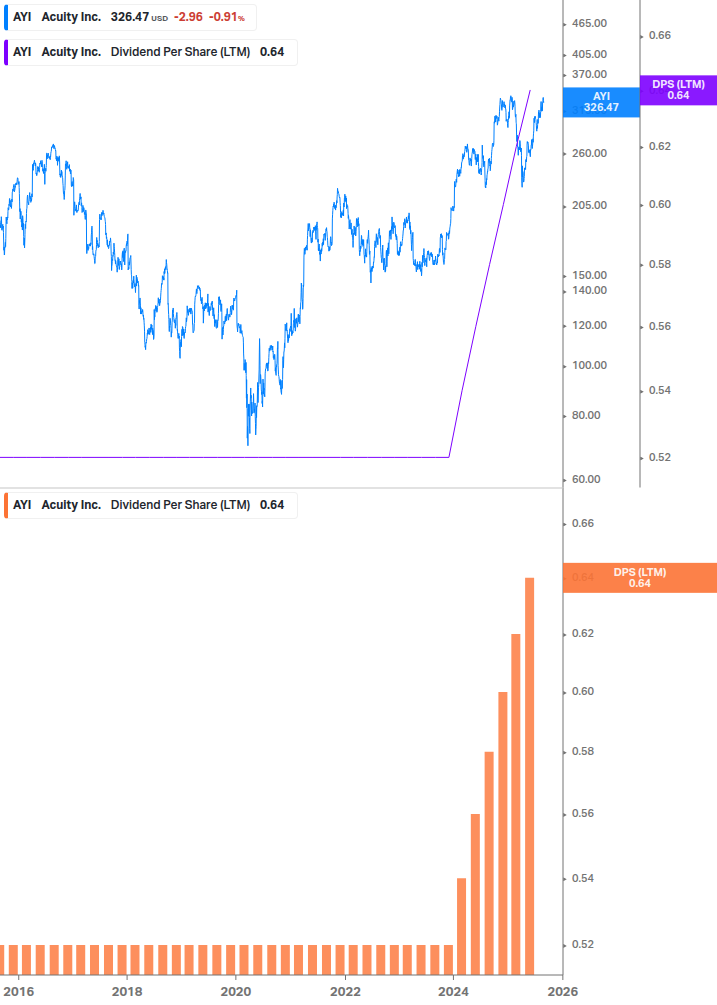Click the orange bar reaching 0.60
717x1005 pixels.
[503, 833]
